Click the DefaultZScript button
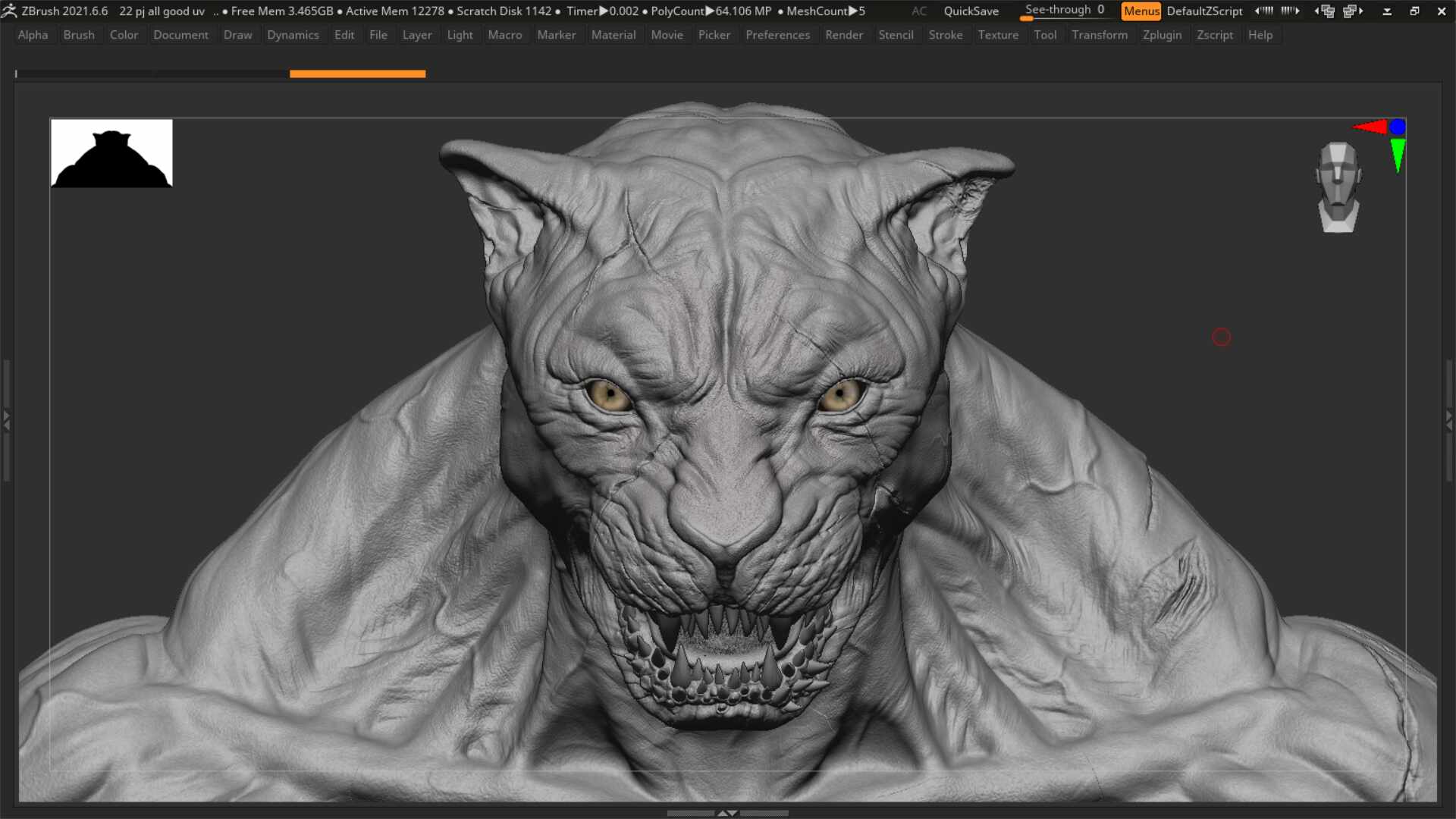Viewport: 1456px width, 819px height. pos(1204,11)
